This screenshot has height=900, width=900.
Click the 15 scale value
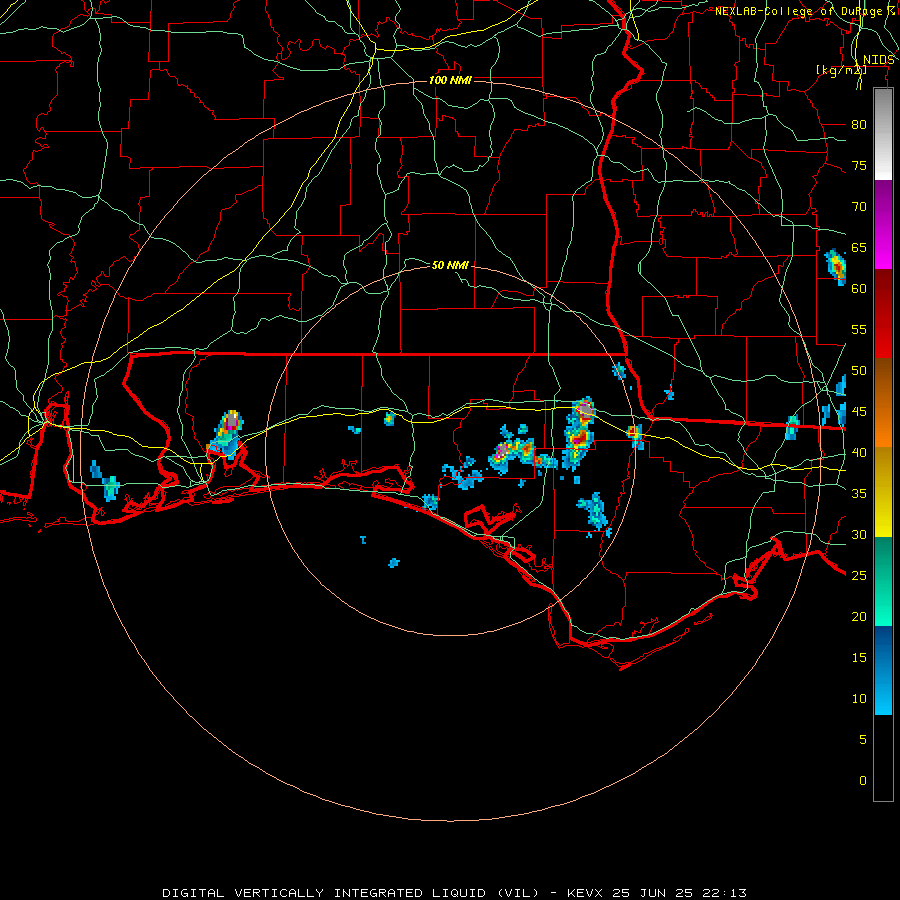[x=859, y=658]
